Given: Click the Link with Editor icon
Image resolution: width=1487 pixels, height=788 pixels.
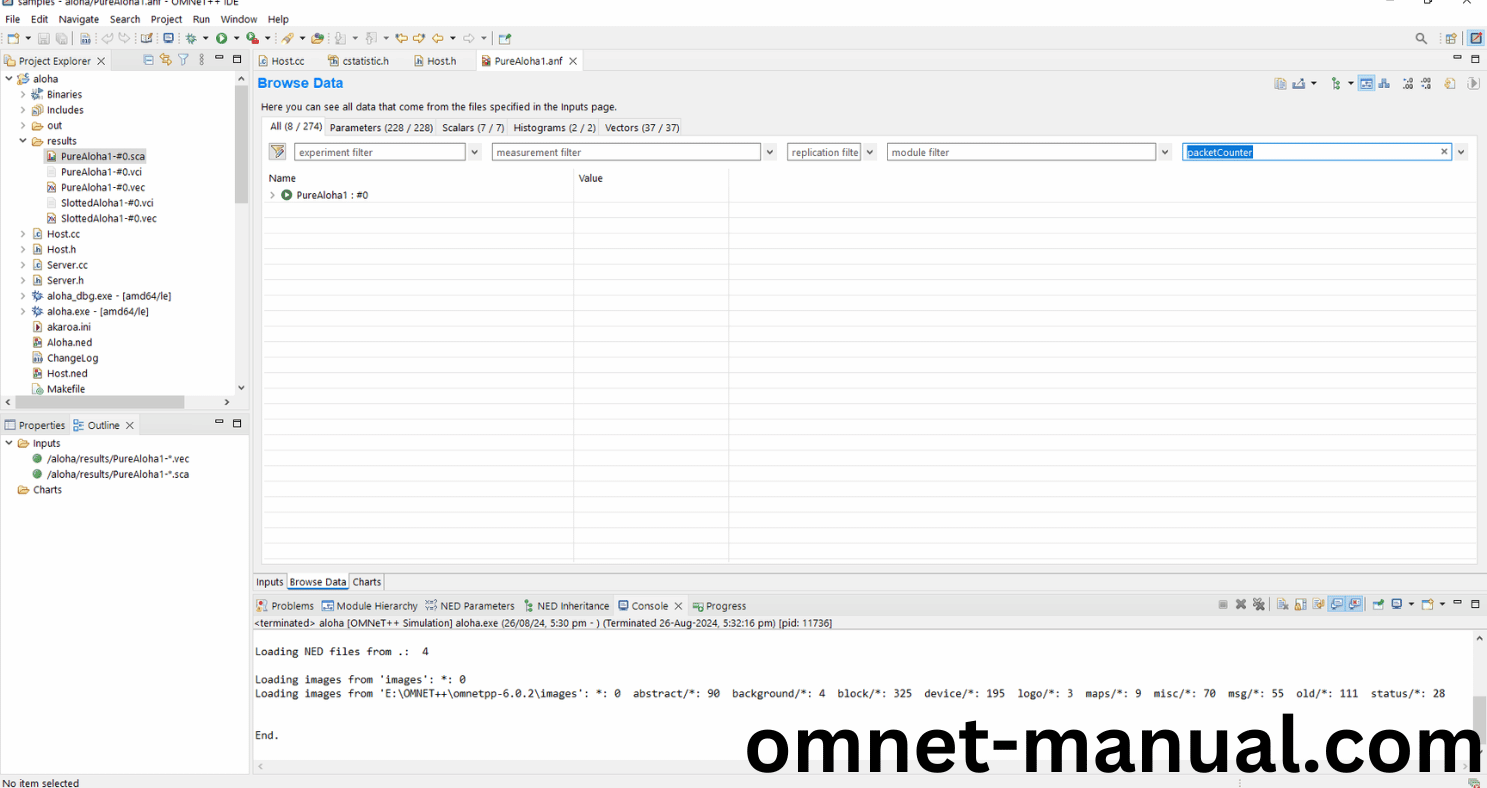Looking at the screenshot, I should click(166, 60).
